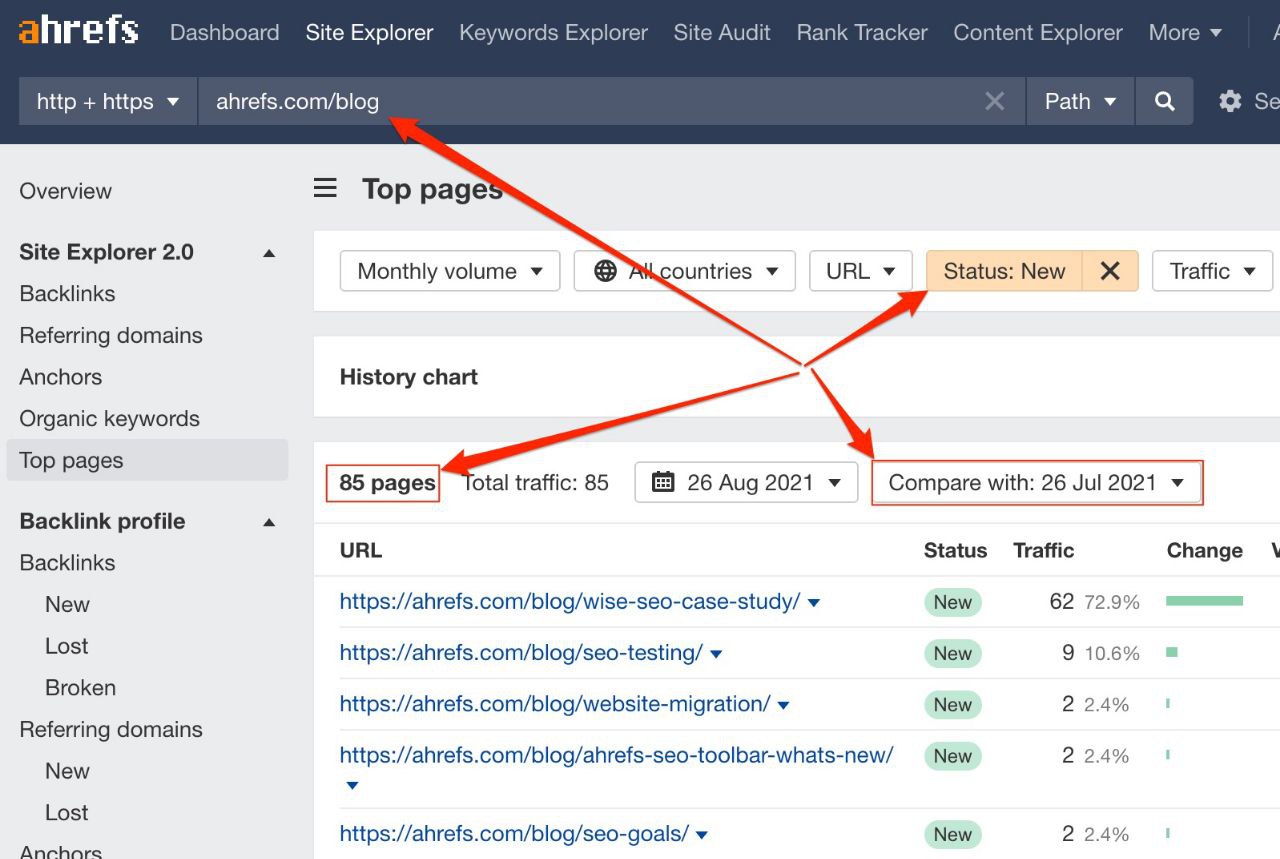Toggle the hamburger sidebar menu icon
Viewport: 1280px width, 859px height.
coord(325,188)
